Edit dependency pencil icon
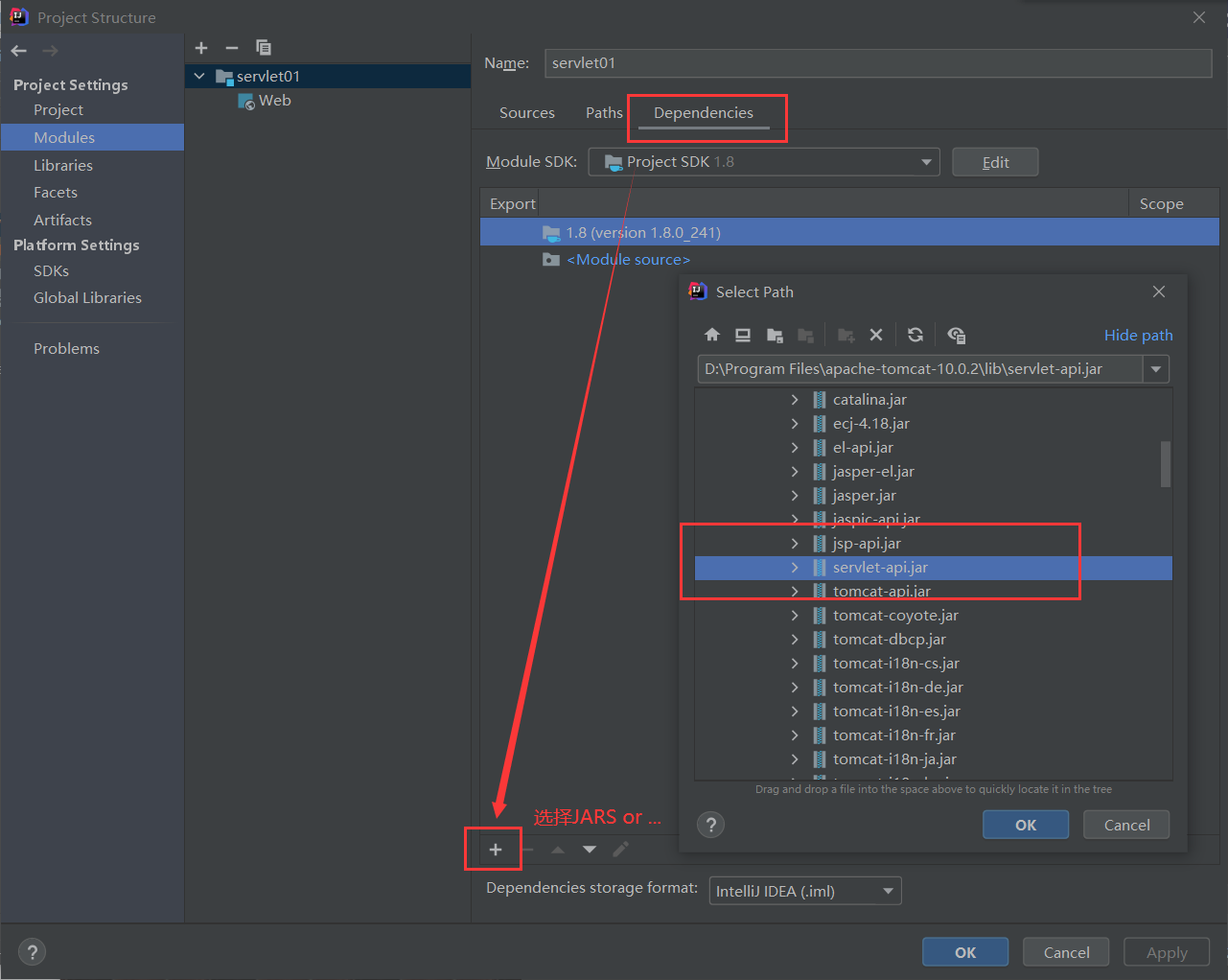 [621, 850]
